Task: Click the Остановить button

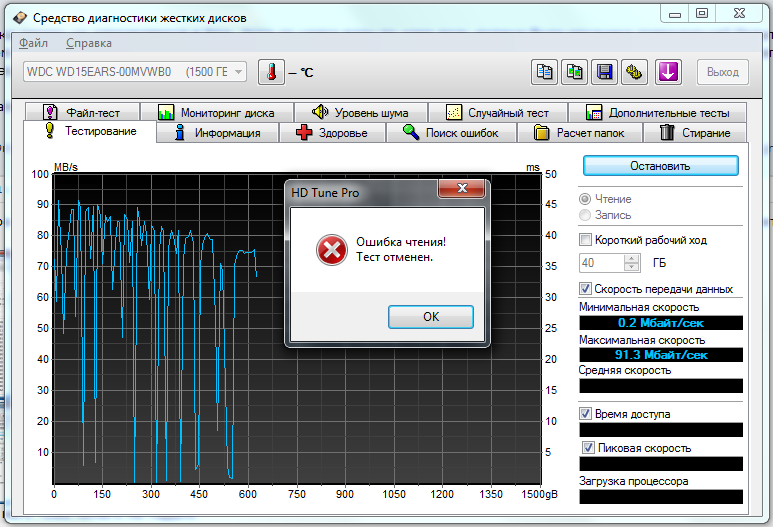Action: click(661, 166)
